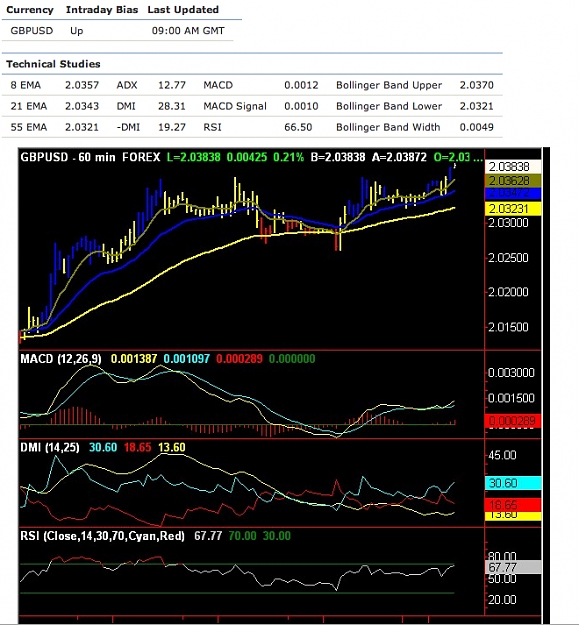Click the DMI value 28.31

click(172, 106)
